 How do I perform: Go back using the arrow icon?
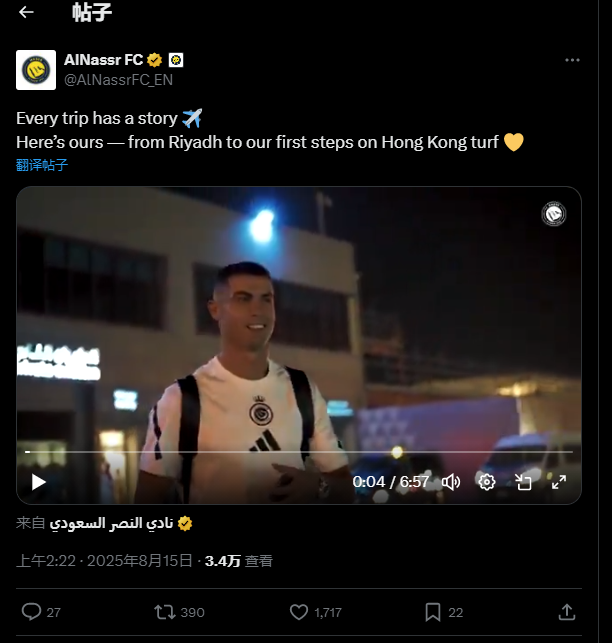[26, 12]
